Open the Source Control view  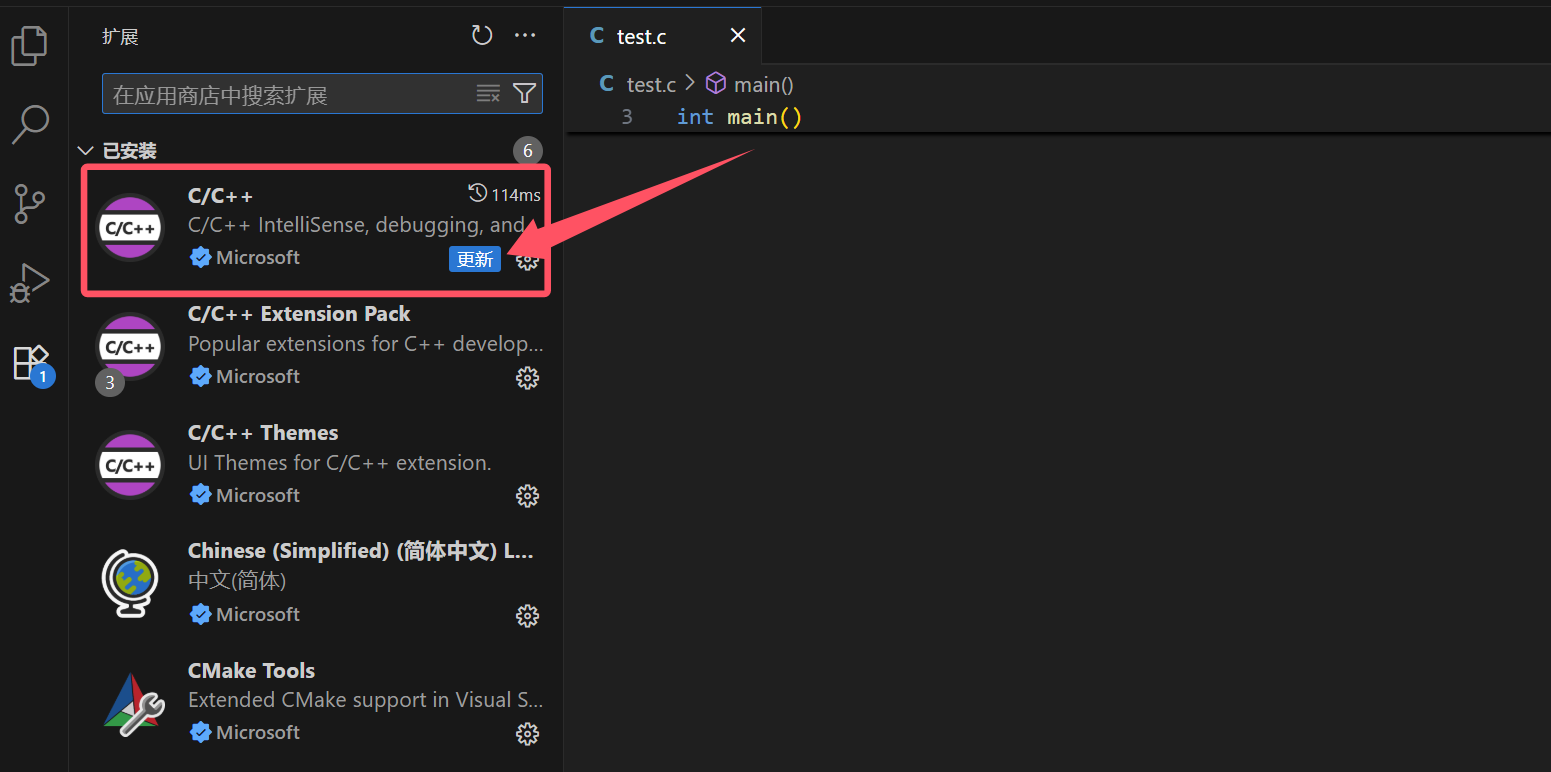[x=29, y=203]
